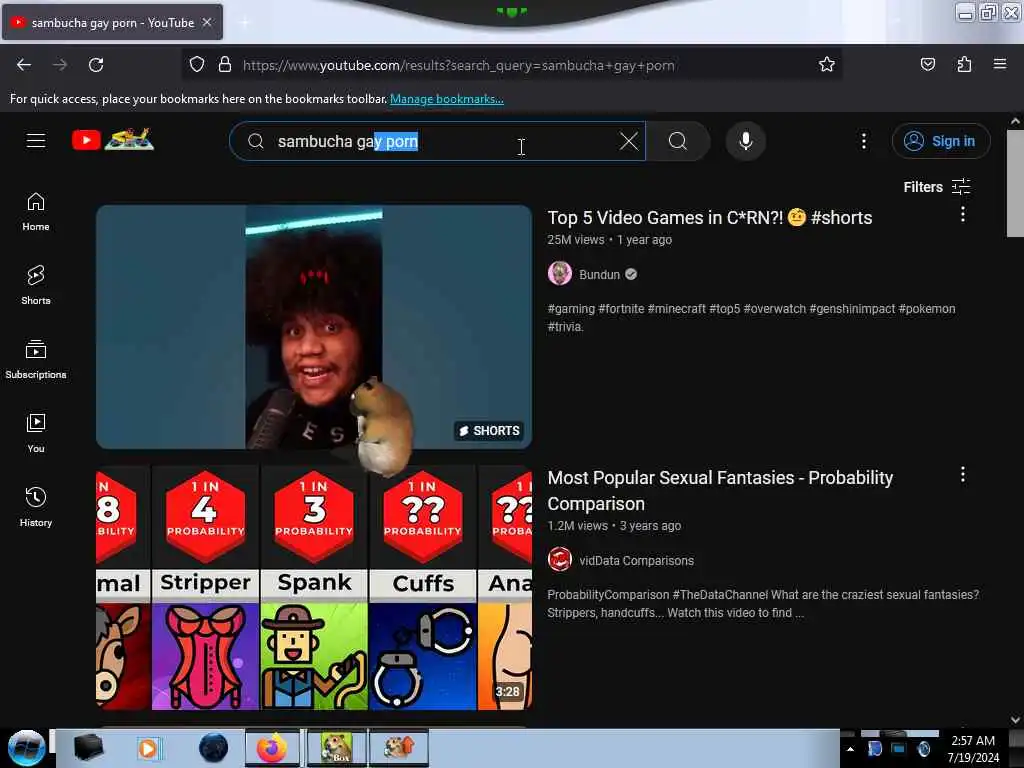Clear the search query with the X
This screenshot has width=1024, height=768.
click(x=629, y=141)
